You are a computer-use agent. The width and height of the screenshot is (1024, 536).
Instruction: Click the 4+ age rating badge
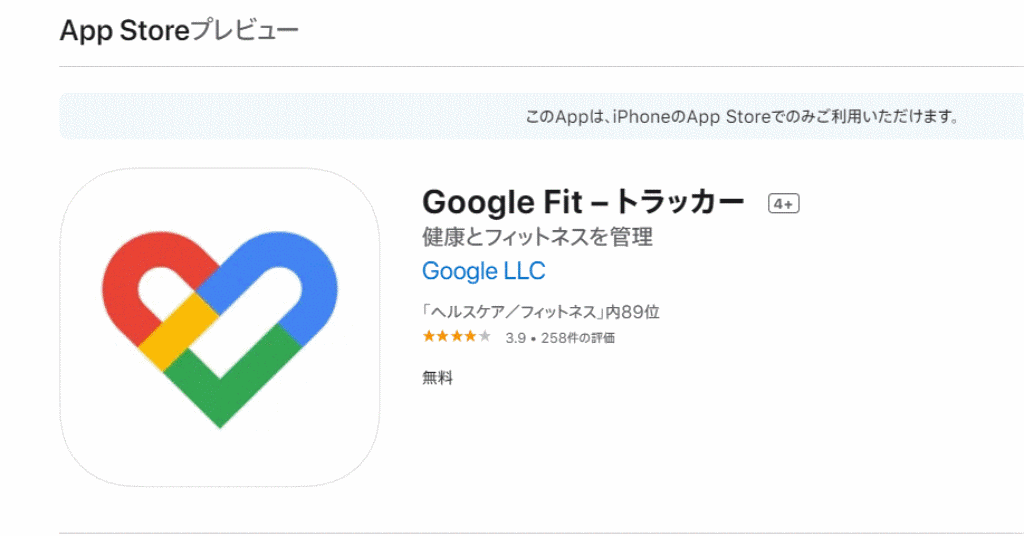783,204
